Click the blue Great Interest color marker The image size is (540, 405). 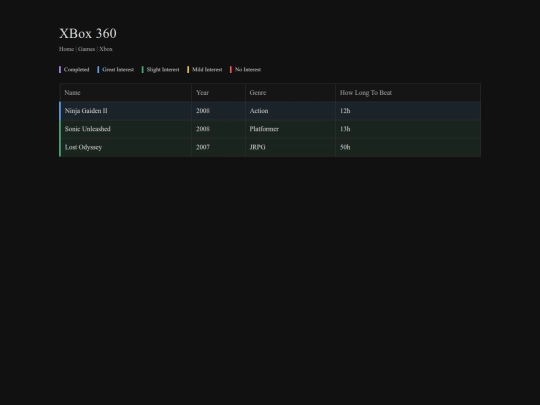(x=98, y=70)
